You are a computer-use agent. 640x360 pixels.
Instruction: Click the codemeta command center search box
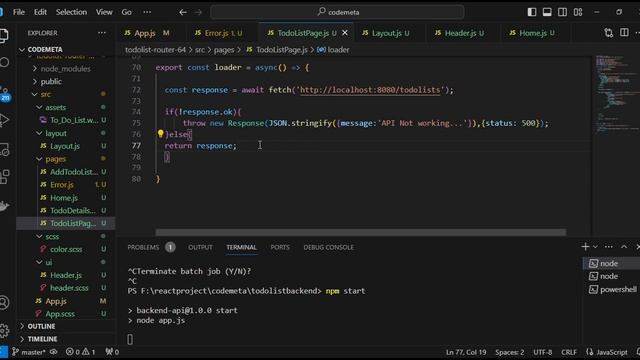click(338, 12)
